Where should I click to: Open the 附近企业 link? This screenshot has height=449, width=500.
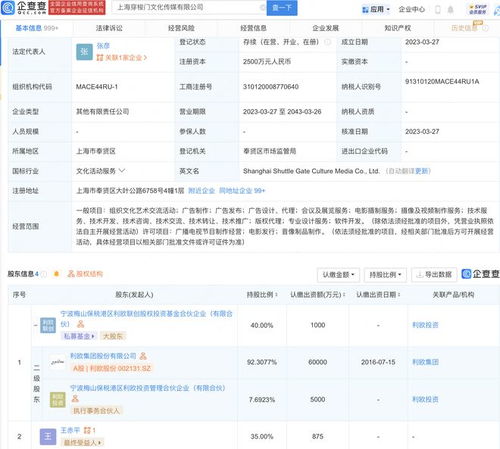coord(201,191)
